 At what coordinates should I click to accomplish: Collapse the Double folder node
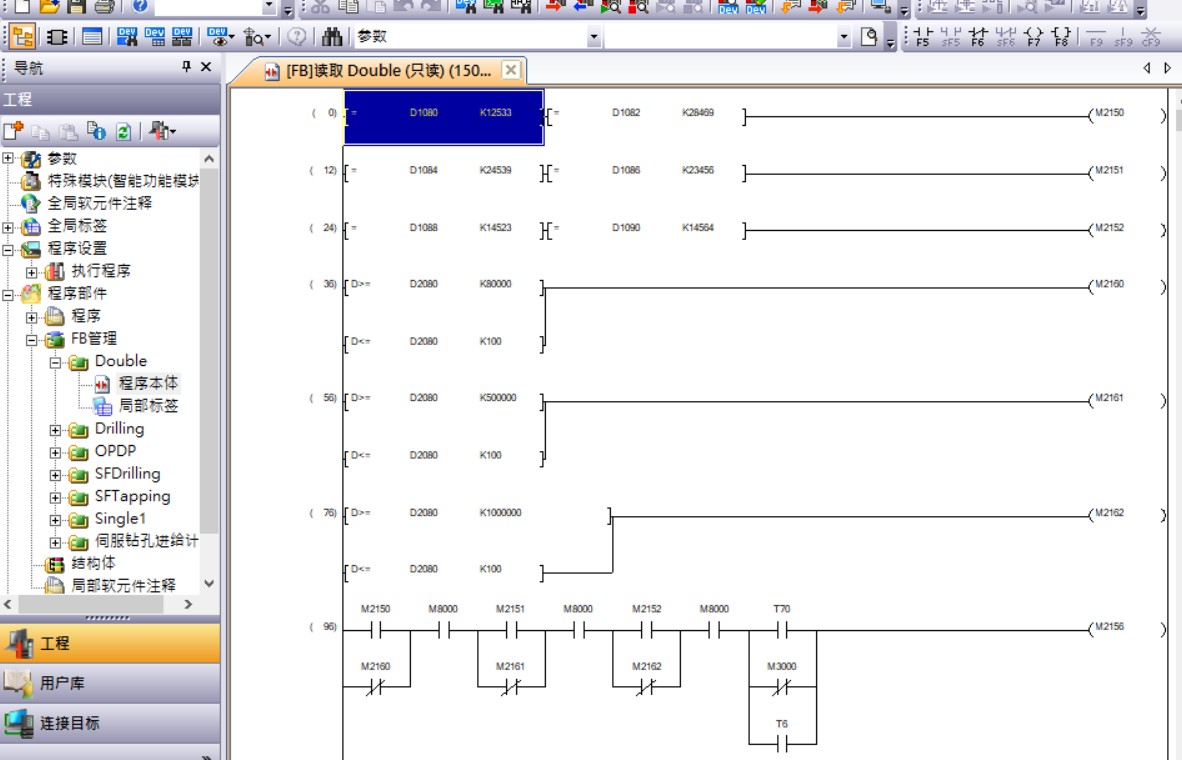click(56, 361)
